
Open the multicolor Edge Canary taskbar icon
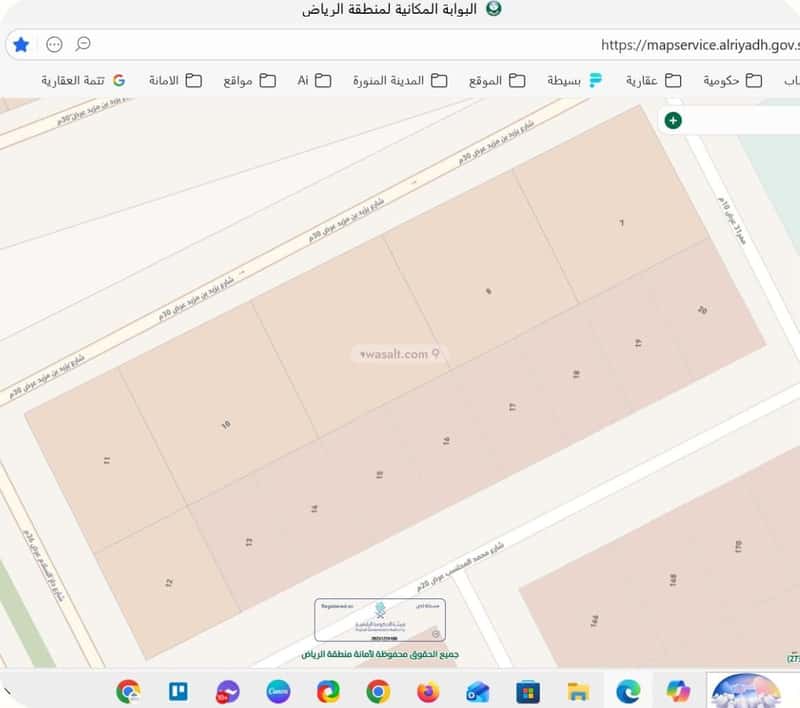pyautogui.click(x=328, y=692)
